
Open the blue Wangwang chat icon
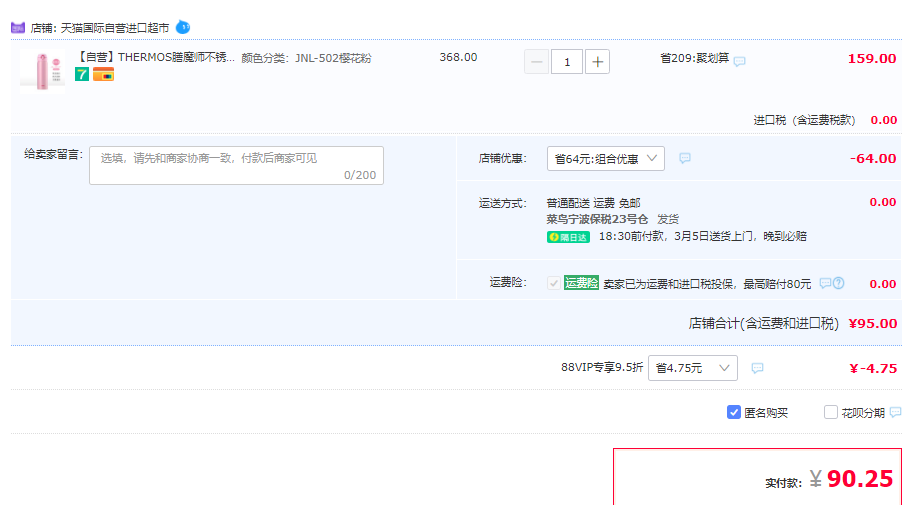coord(183,27)
